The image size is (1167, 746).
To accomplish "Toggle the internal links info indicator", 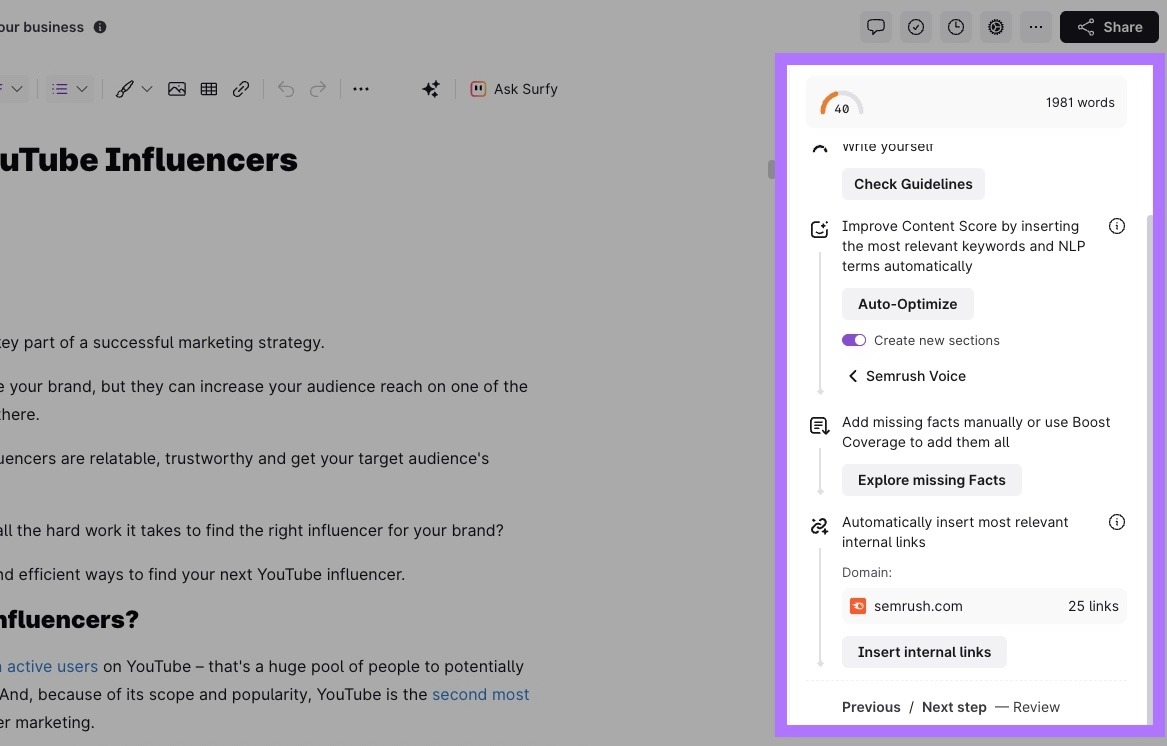I will pos(1117,521).
